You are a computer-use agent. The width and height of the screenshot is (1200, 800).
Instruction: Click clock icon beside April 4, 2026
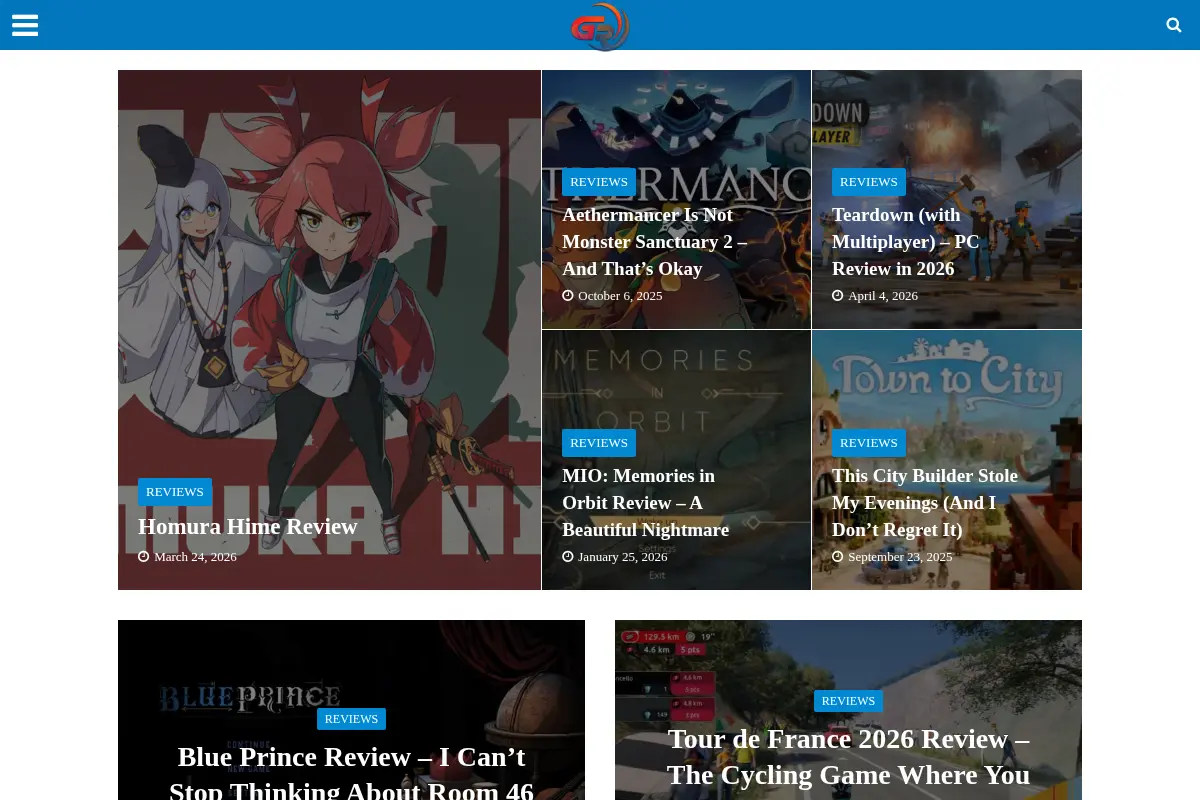(838, 296)
